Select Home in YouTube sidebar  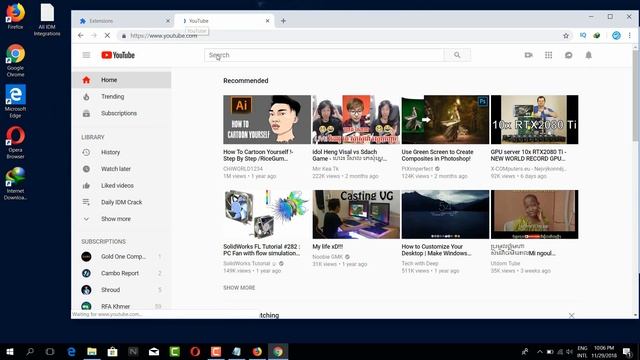(122, 80)
